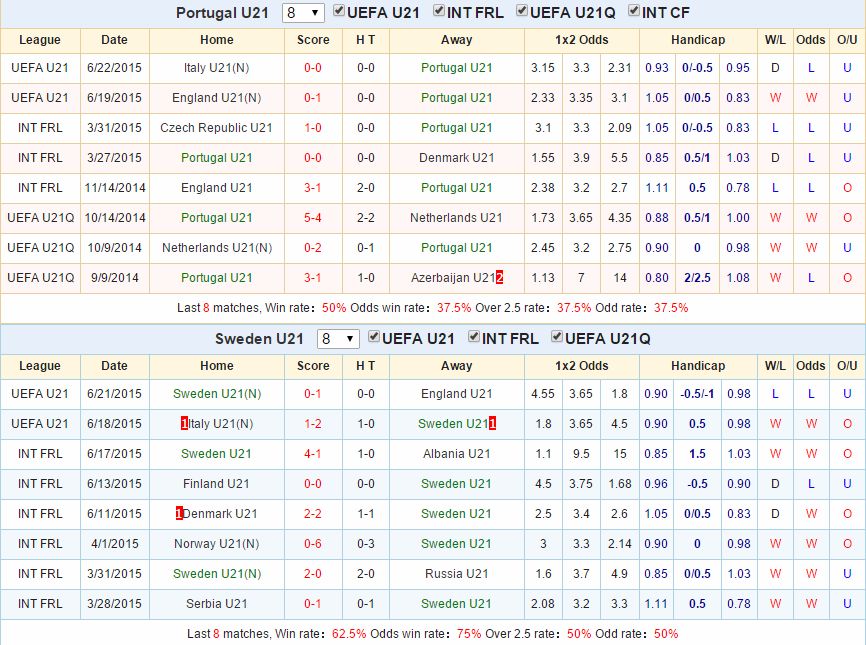Select the 2/2.5 handicap value for Azerbaijan match
This screenshot has width=866, height=645.
pos(698,278)
